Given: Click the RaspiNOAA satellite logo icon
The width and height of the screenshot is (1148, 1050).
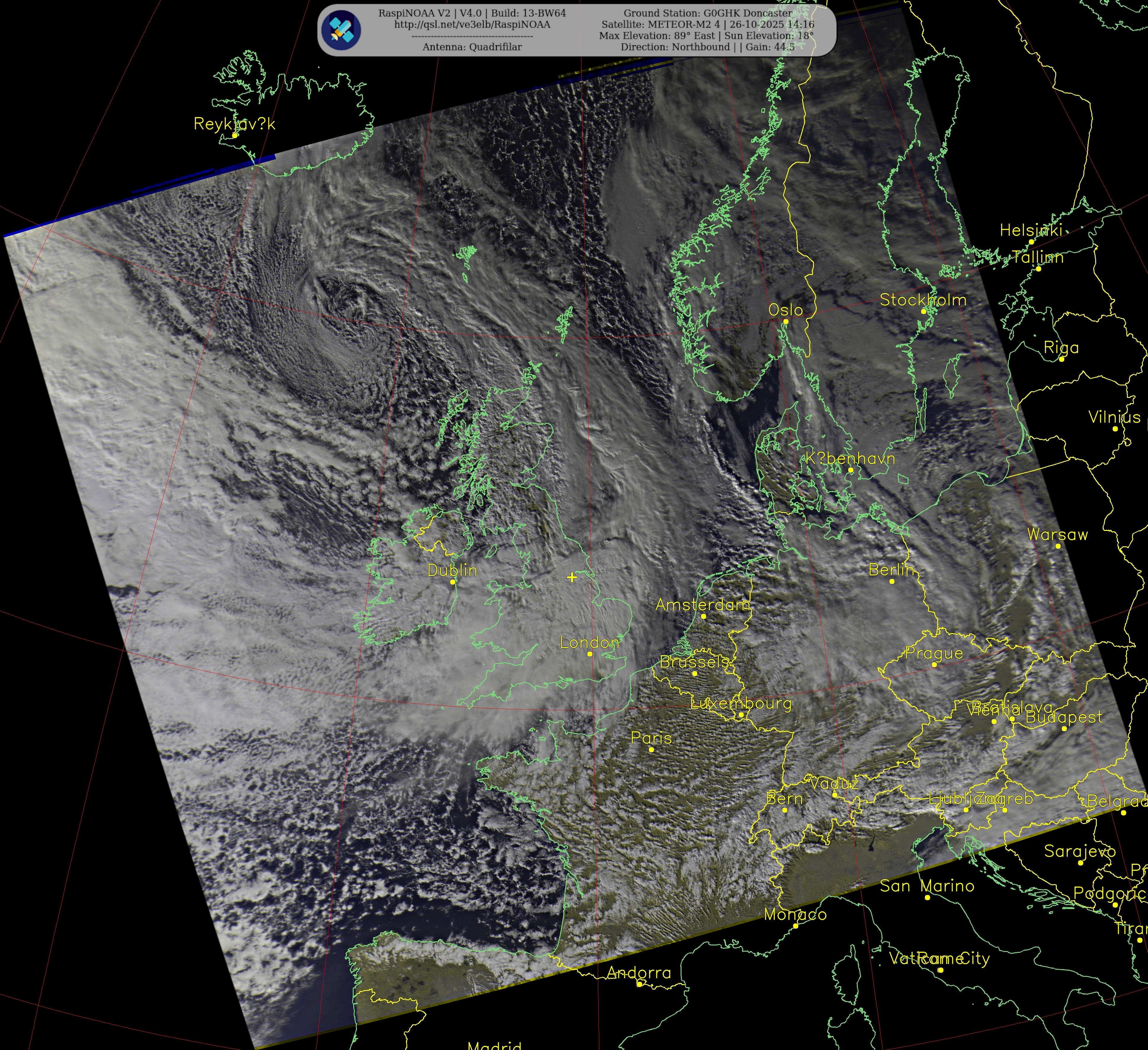Looking at the screenshot, I should pos(341,30).
